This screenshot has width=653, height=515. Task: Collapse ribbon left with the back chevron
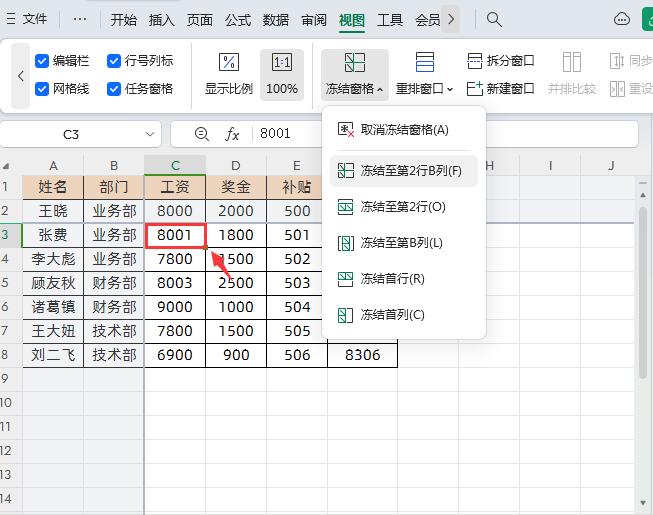(20, 76)
